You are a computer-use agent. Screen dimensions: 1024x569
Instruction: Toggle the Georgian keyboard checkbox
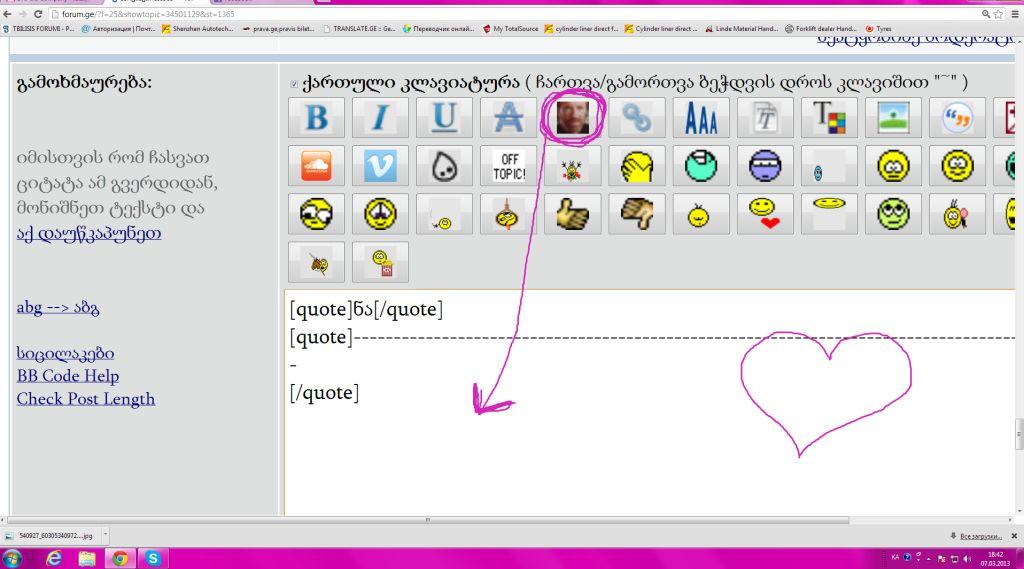click(x=294, y=84)
